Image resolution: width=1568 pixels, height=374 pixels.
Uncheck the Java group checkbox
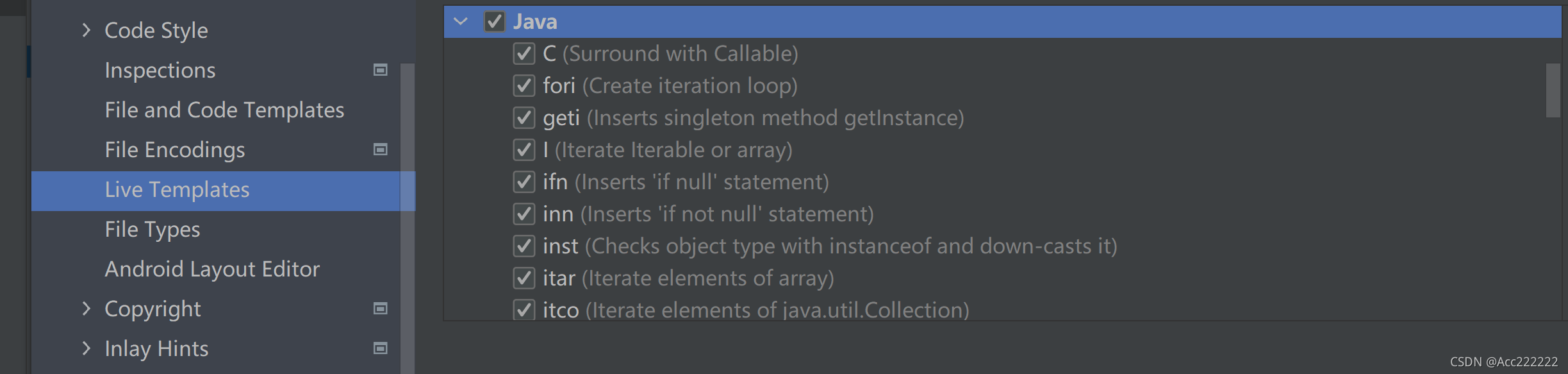[494, 21]
